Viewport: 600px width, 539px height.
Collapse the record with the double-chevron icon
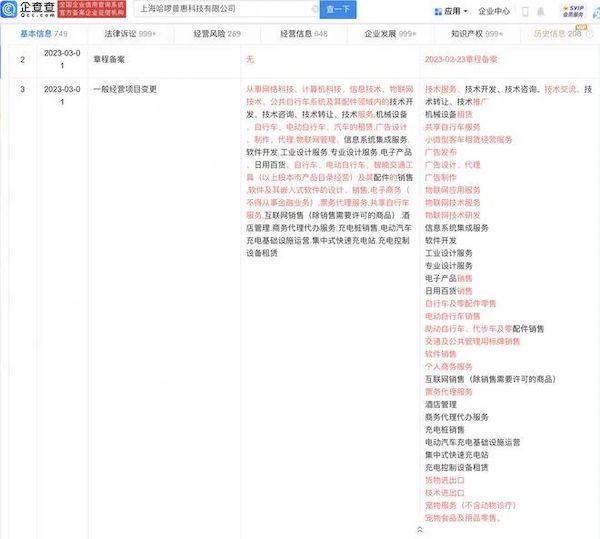(x=420, y=530)
